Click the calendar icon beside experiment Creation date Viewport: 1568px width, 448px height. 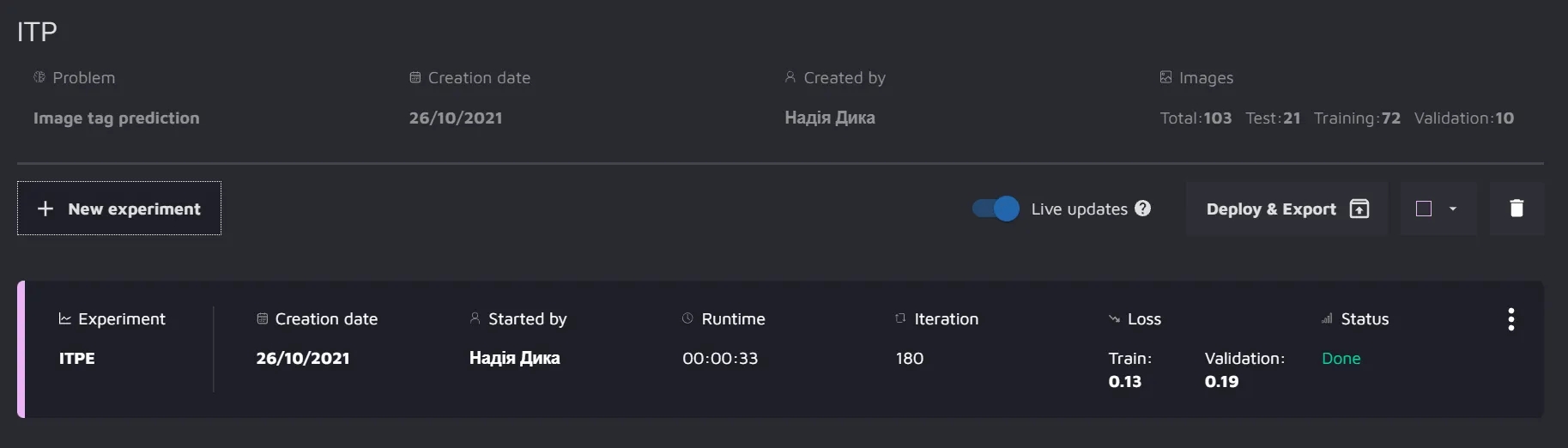tap(262, 318)
